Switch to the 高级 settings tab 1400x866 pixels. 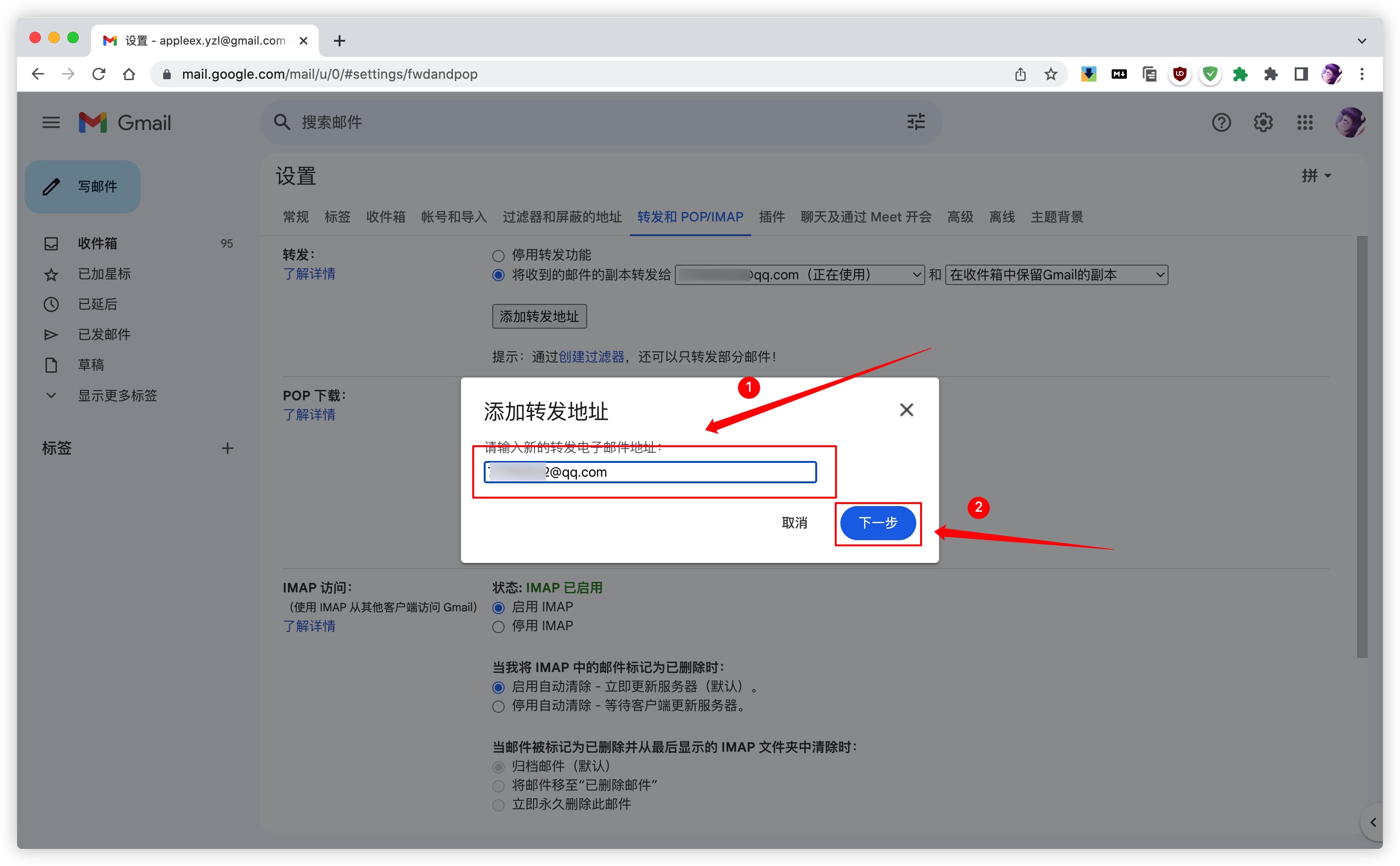(960, 217)
